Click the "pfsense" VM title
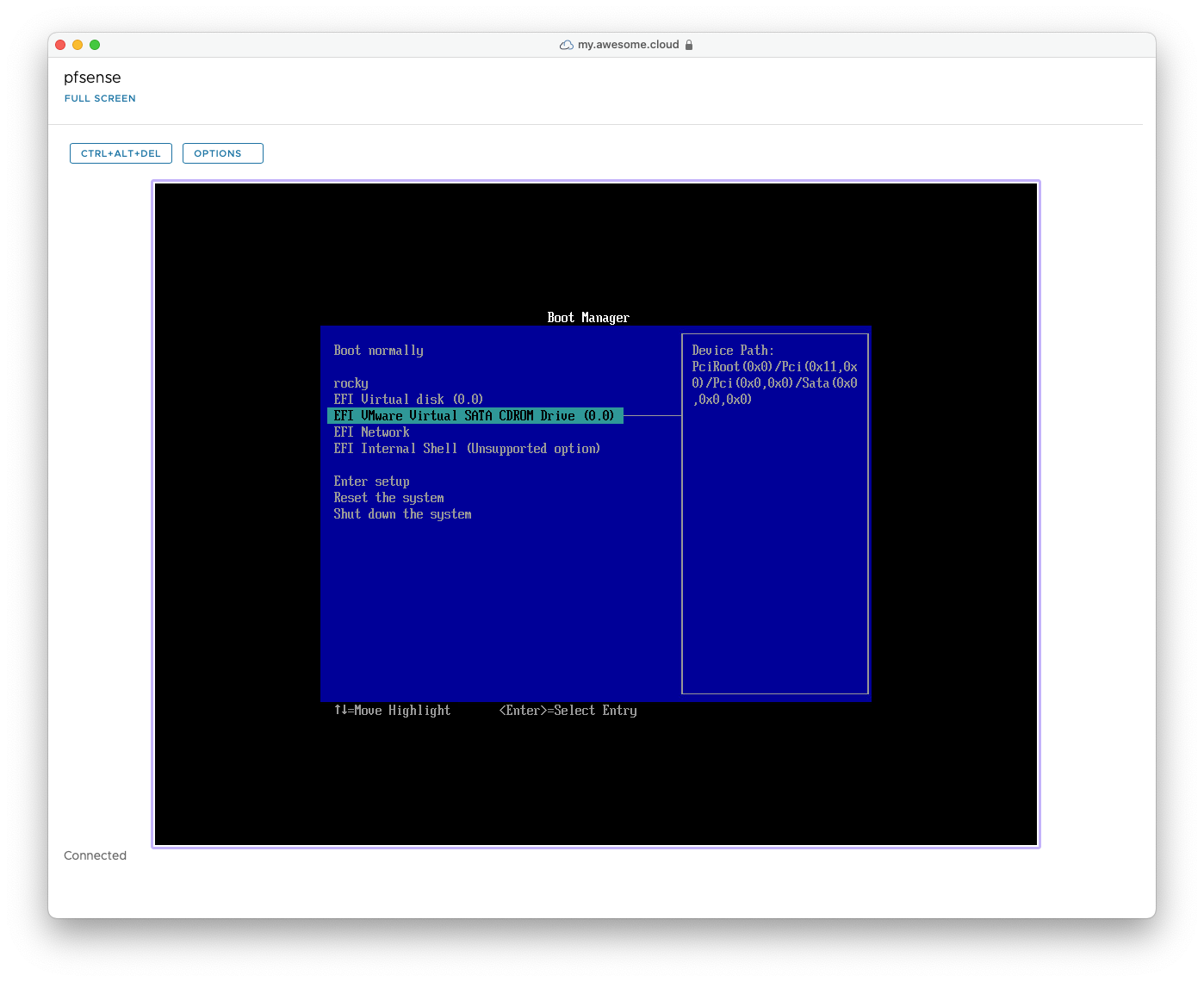Screen dimensions: 1204x982 [x=92, y=78]
